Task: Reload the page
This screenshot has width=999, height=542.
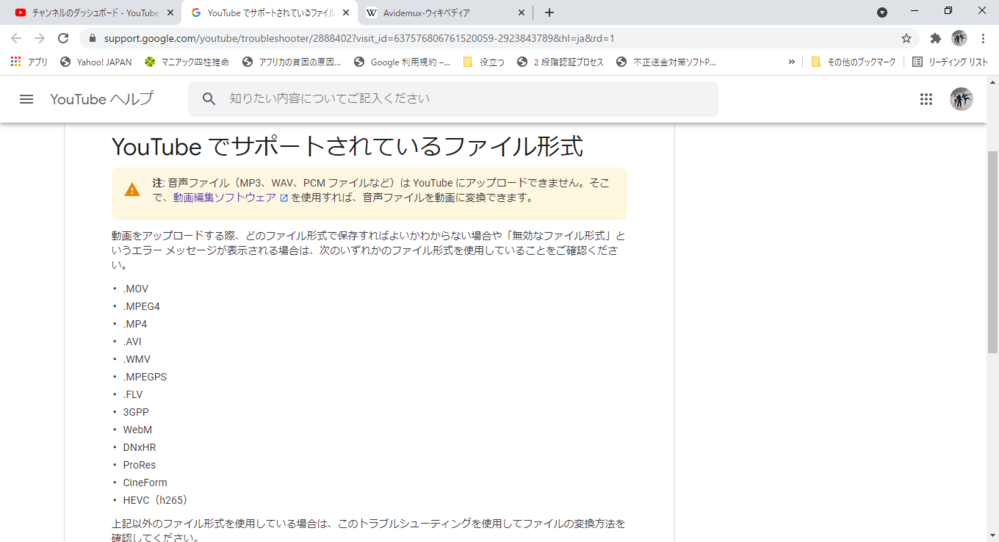Action: [x=63, y=38]
